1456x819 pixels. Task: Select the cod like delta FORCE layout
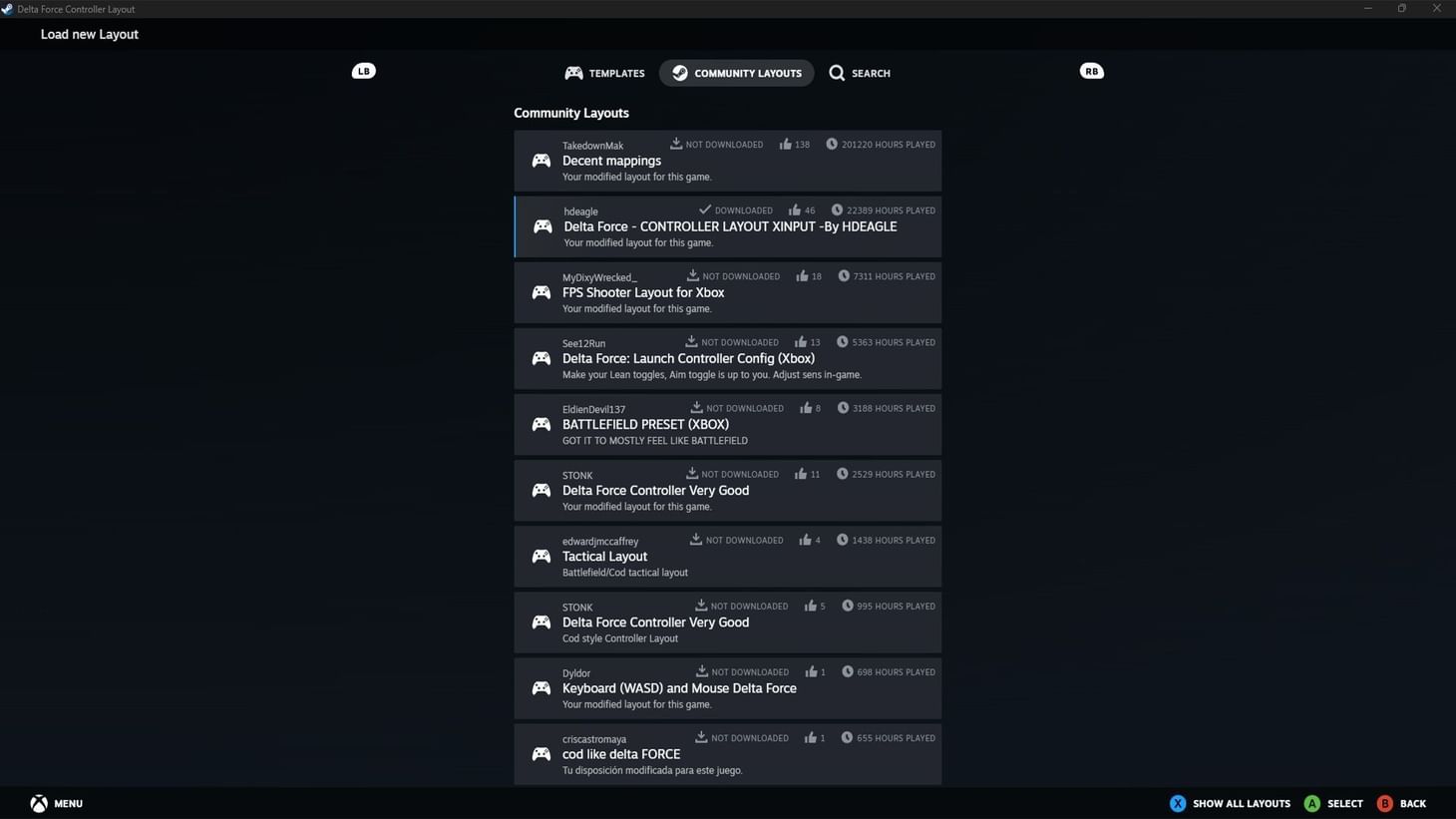[727, 753]
